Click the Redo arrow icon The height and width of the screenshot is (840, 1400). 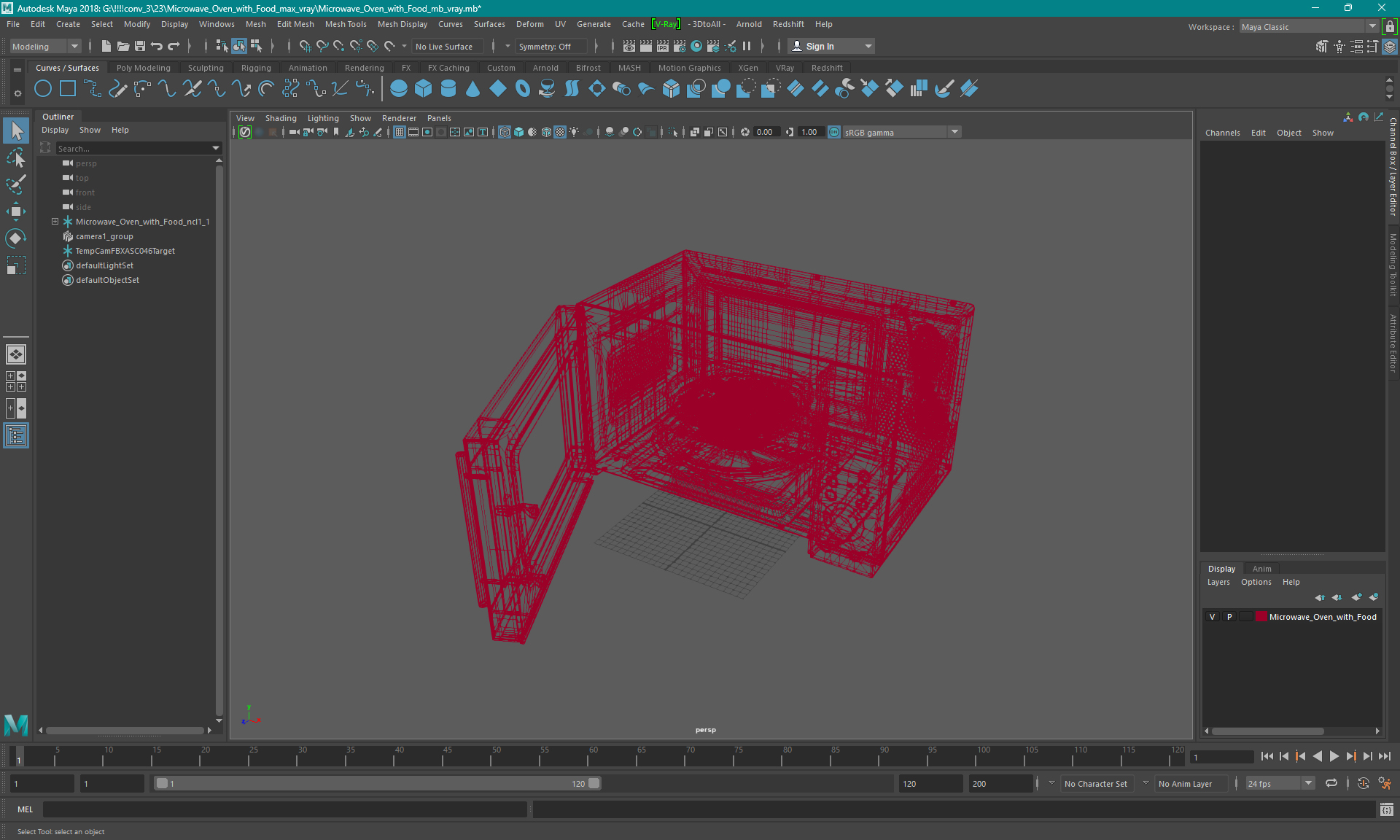(174, 46)
